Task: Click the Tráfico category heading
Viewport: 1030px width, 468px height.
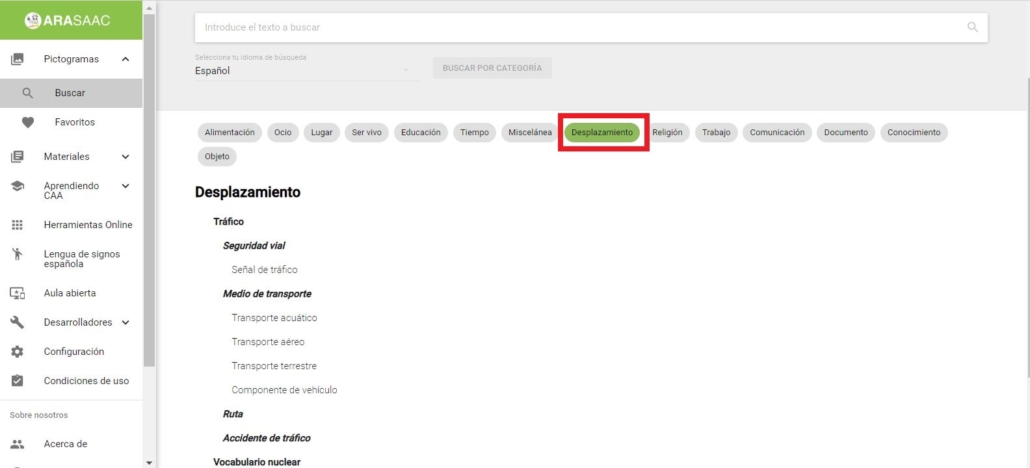Action: 228,222
